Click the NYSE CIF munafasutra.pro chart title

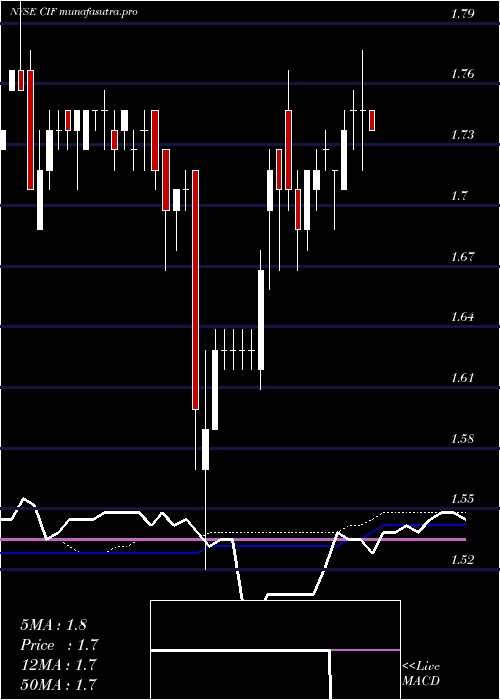pyautogui.click(x=74, y=12)
